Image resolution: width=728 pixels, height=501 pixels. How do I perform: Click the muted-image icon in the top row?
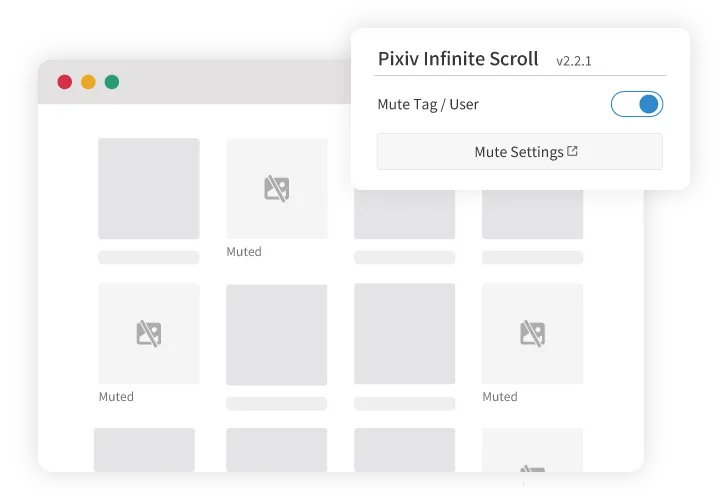pyautogui.click(x=277, y=189)
